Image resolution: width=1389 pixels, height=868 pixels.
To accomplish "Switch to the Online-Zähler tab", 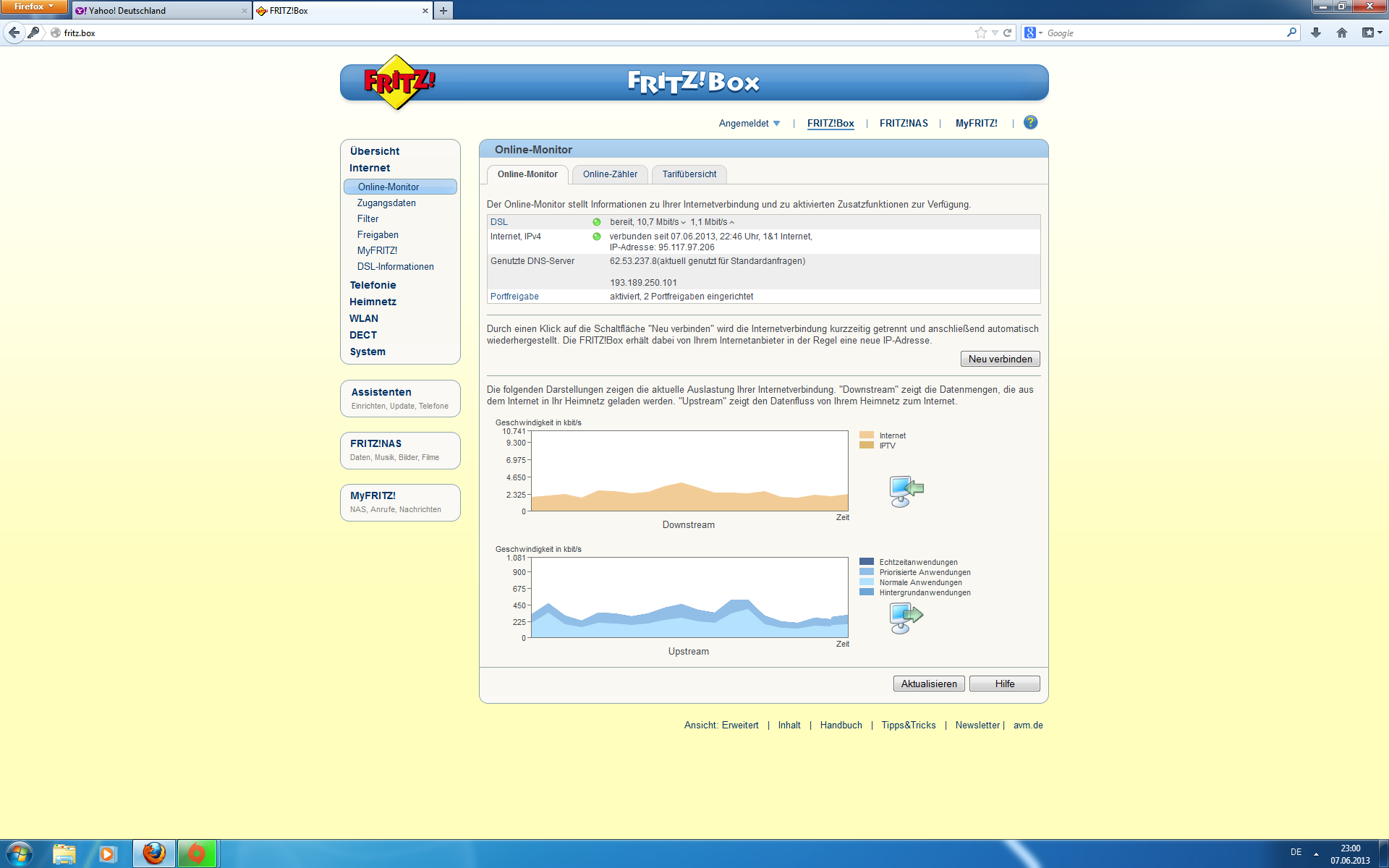I will (610, 174).
